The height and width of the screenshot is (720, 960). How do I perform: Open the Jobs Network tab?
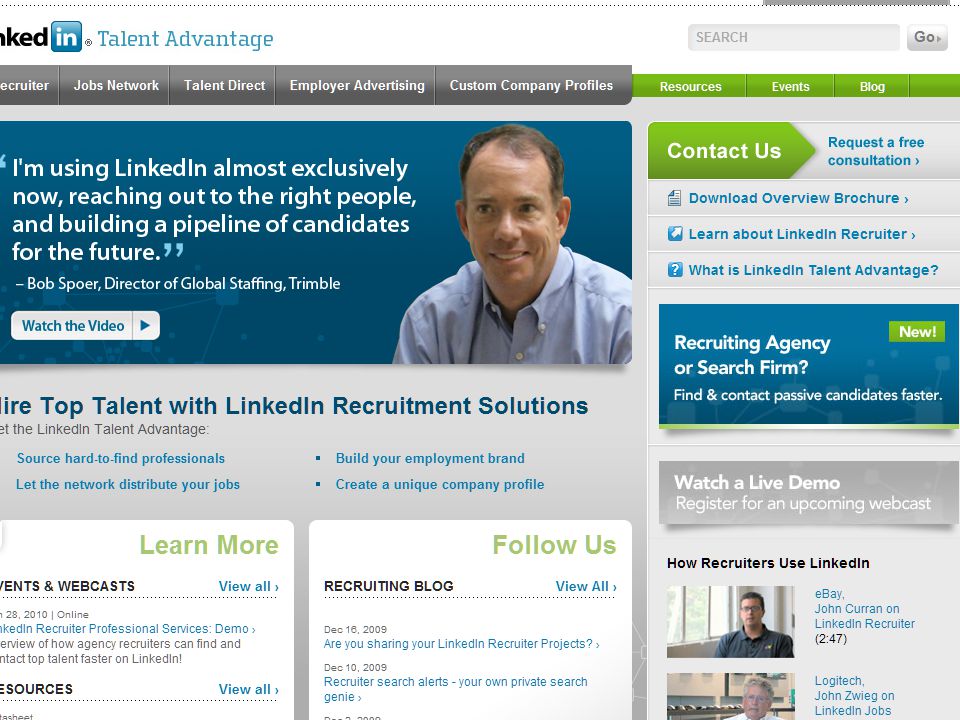pos(116,86)
